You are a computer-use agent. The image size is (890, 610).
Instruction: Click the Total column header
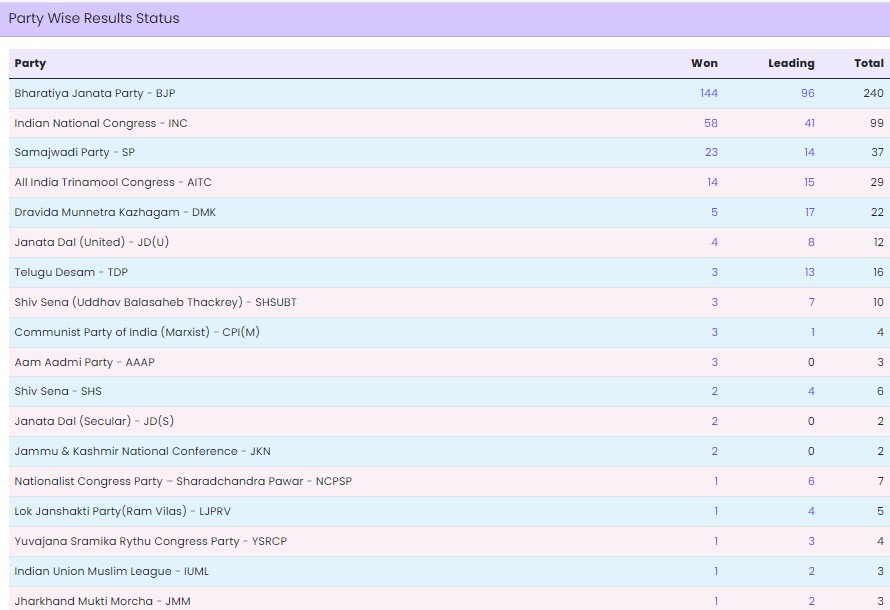tap(869, 64)
